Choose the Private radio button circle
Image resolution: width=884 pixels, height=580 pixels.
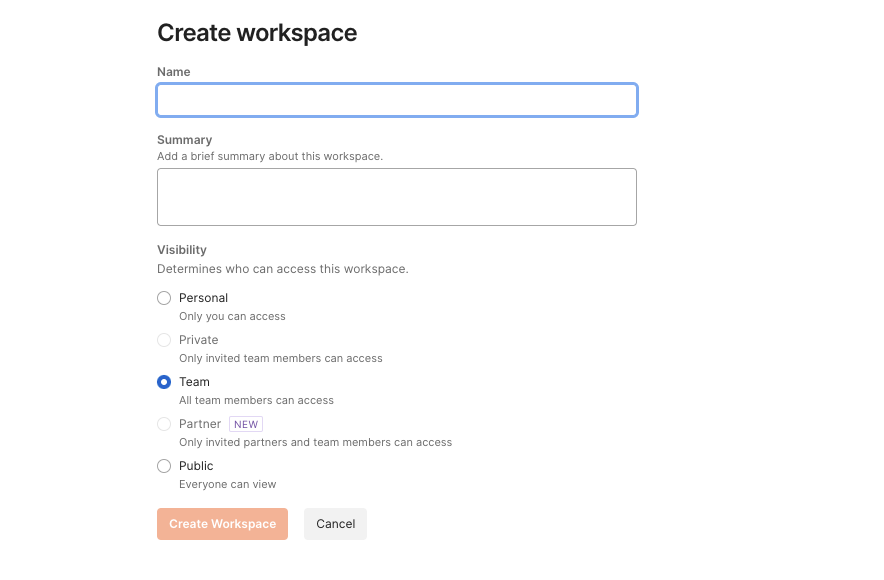click(164, 340)
